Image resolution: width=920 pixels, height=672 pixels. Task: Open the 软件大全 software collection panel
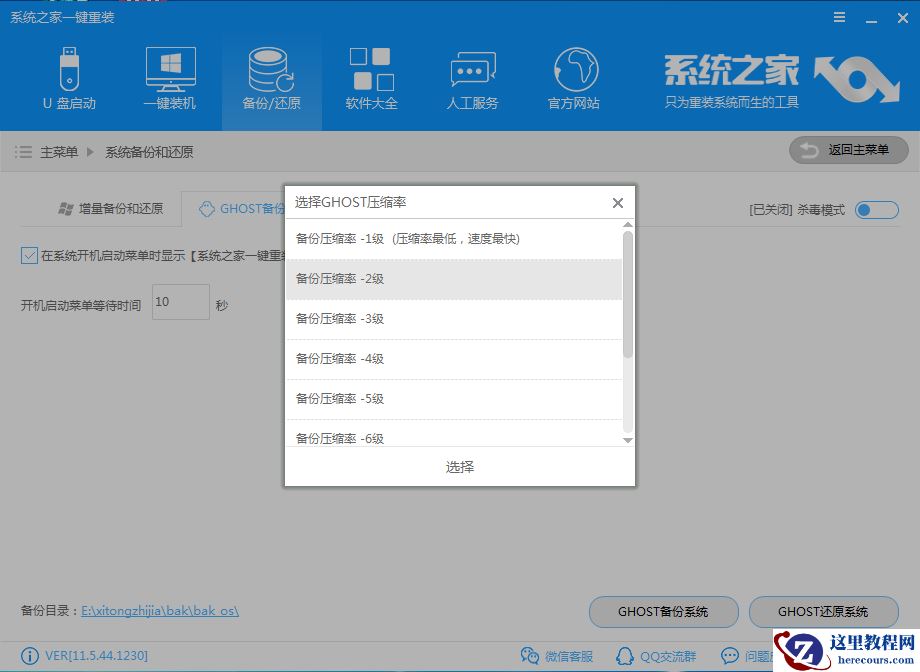[371, 75]
